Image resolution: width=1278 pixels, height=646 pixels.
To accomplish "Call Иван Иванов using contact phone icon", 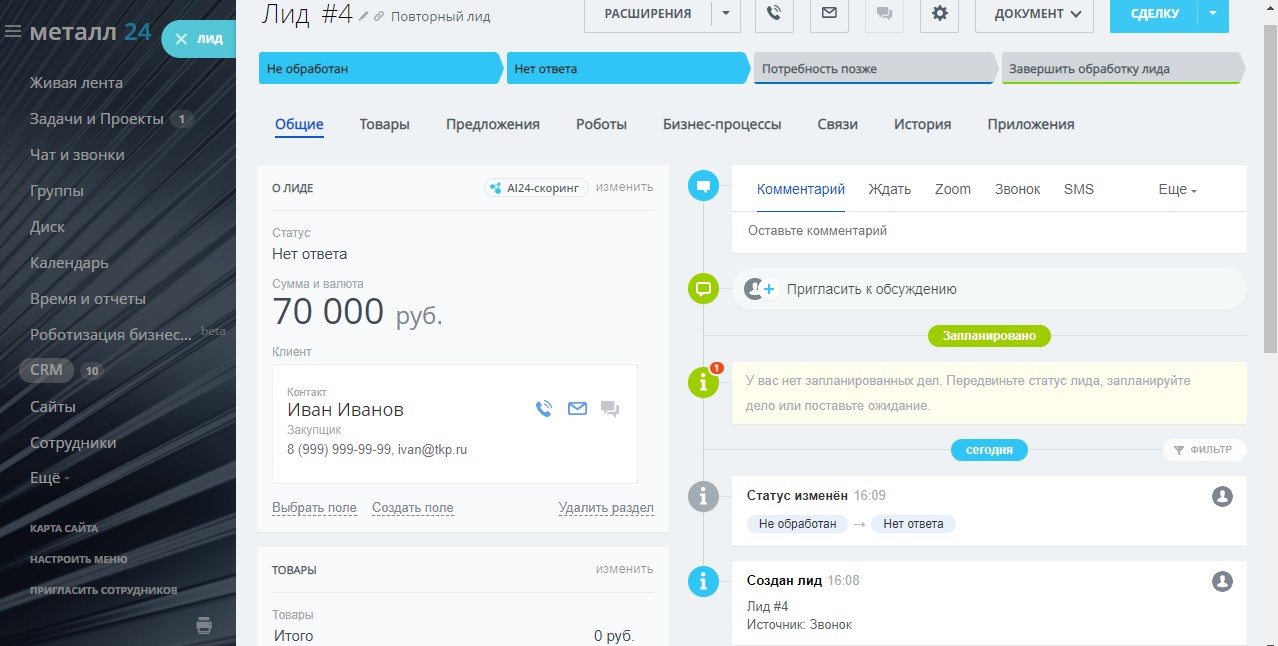I will tap(544, 408).
